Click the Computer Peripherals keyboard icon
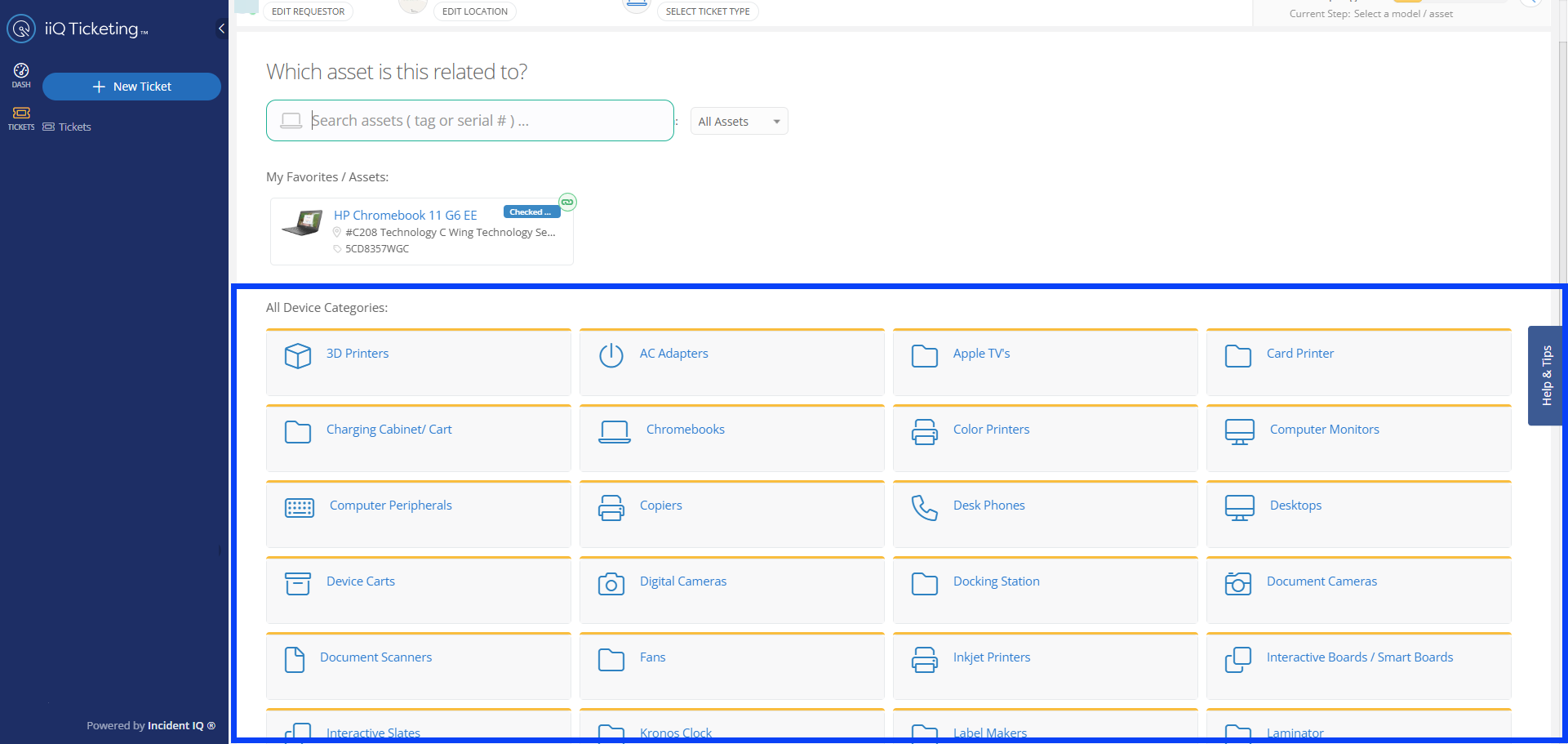Screen dimensions: 1568x744 pos(299,507)
